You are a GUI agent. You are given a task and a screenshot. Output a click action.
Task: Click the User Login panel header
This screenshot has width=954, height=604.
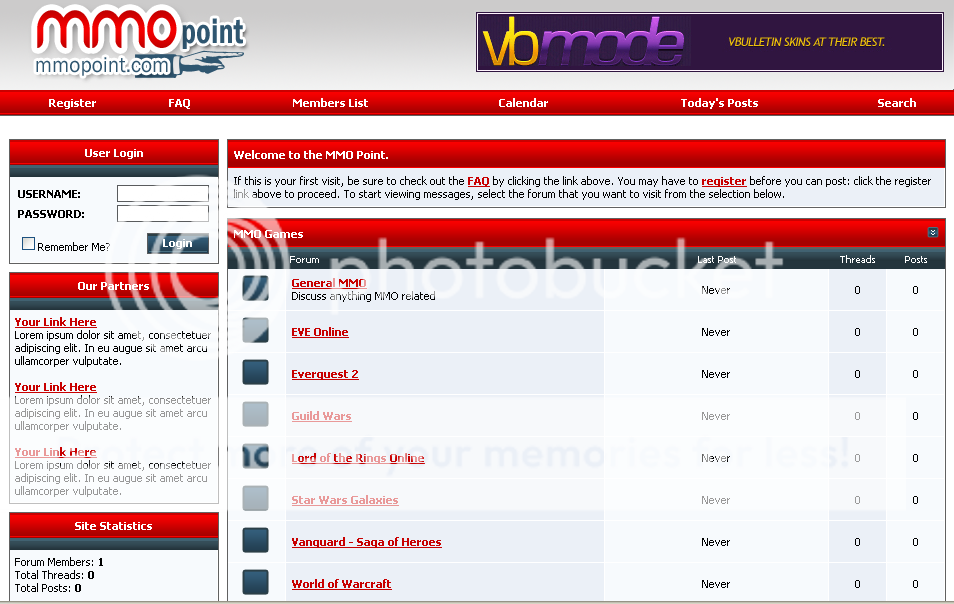click(114, 153)
